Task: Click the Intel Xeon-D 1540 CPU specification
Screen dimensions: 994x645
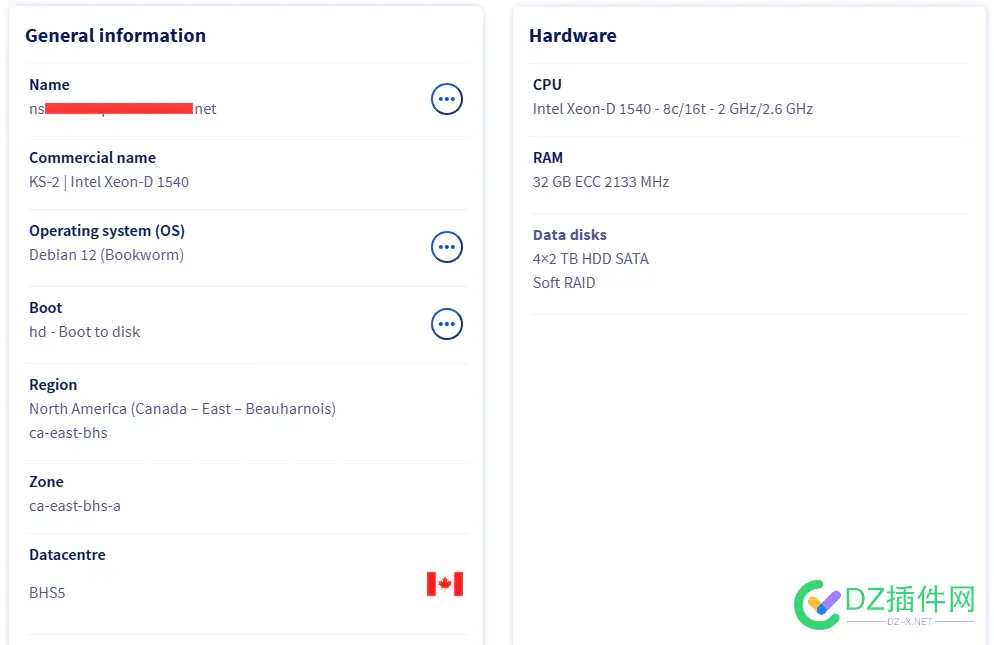Action: click(x=672, y=109)
